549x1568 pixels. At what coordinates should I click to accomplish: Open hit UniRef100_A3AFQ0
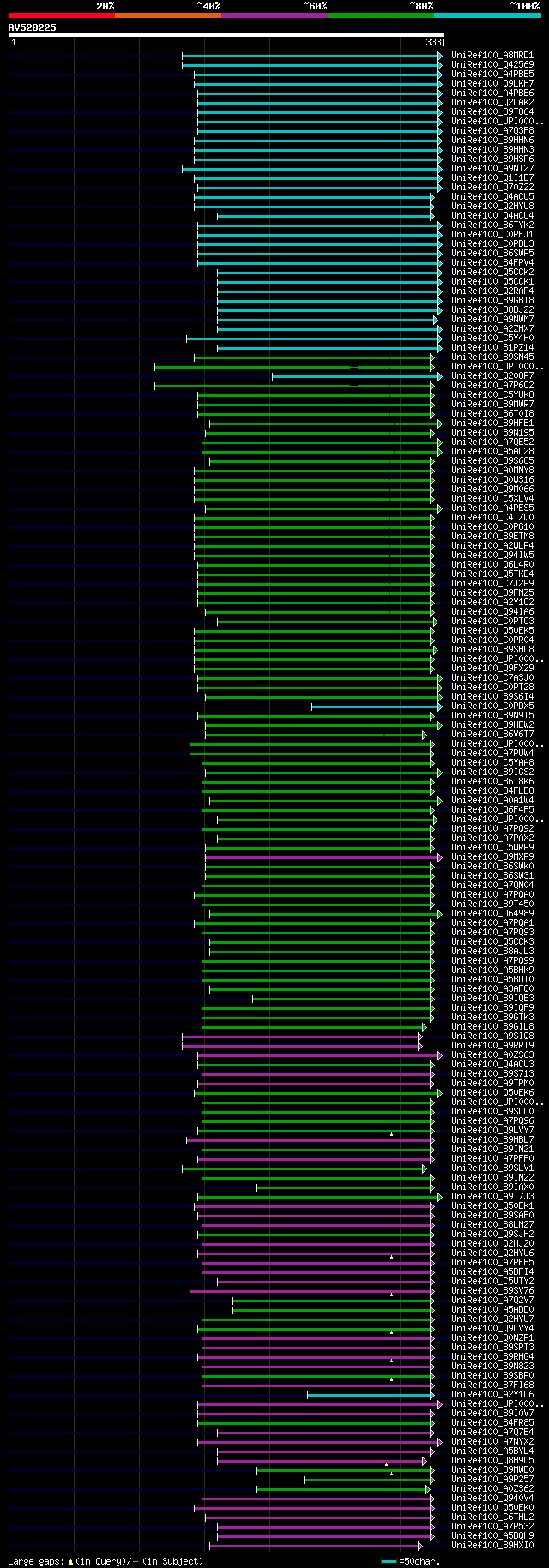tap(492, 989)
